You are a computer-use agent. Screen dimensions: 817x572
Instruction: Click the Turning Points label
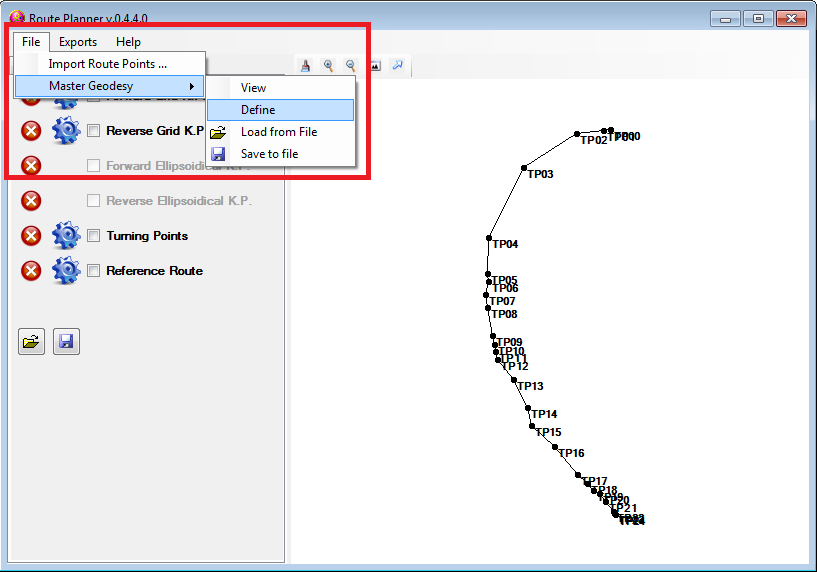[147, 235]
